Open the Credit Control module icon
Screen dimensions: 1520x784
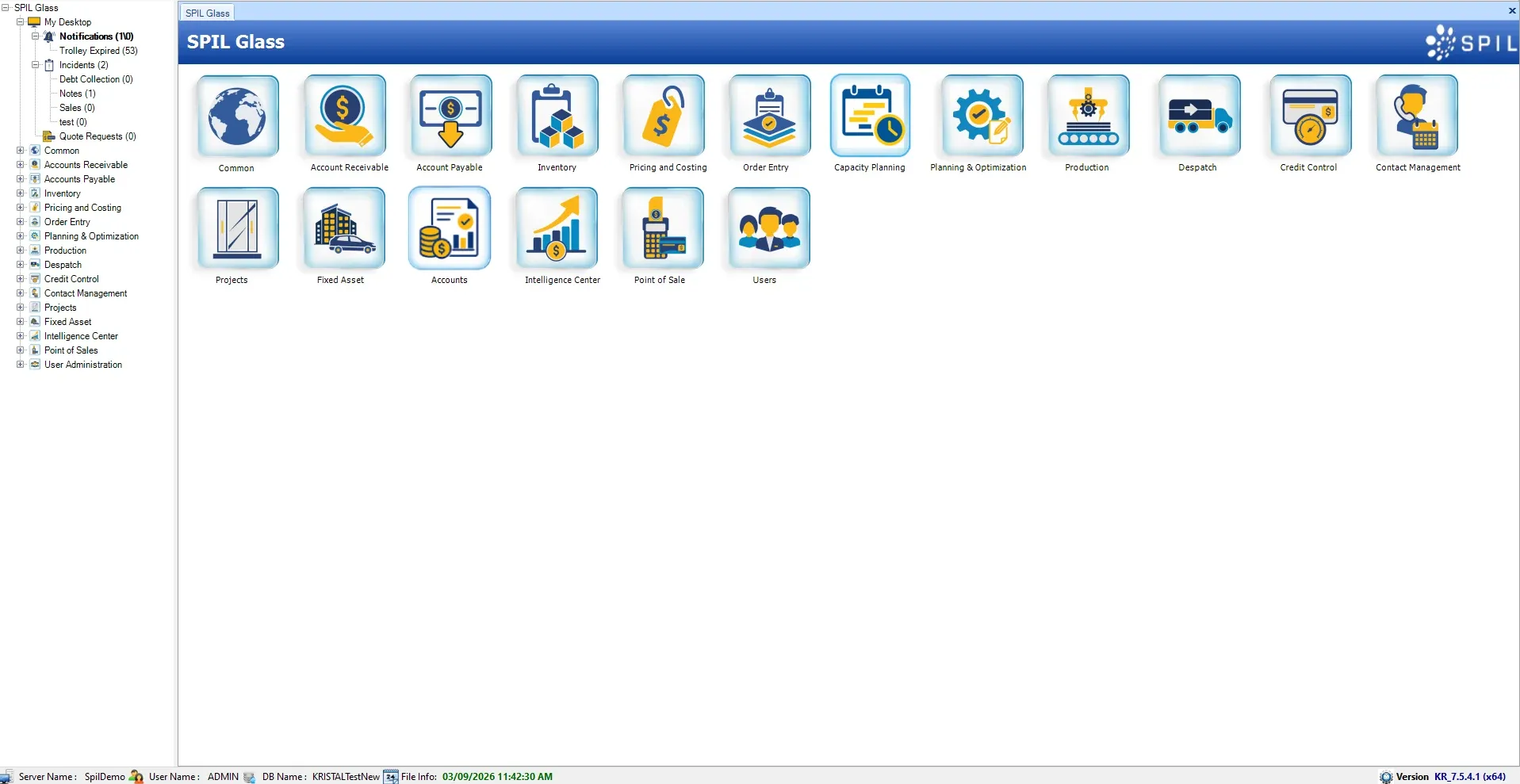[1310, 116]
